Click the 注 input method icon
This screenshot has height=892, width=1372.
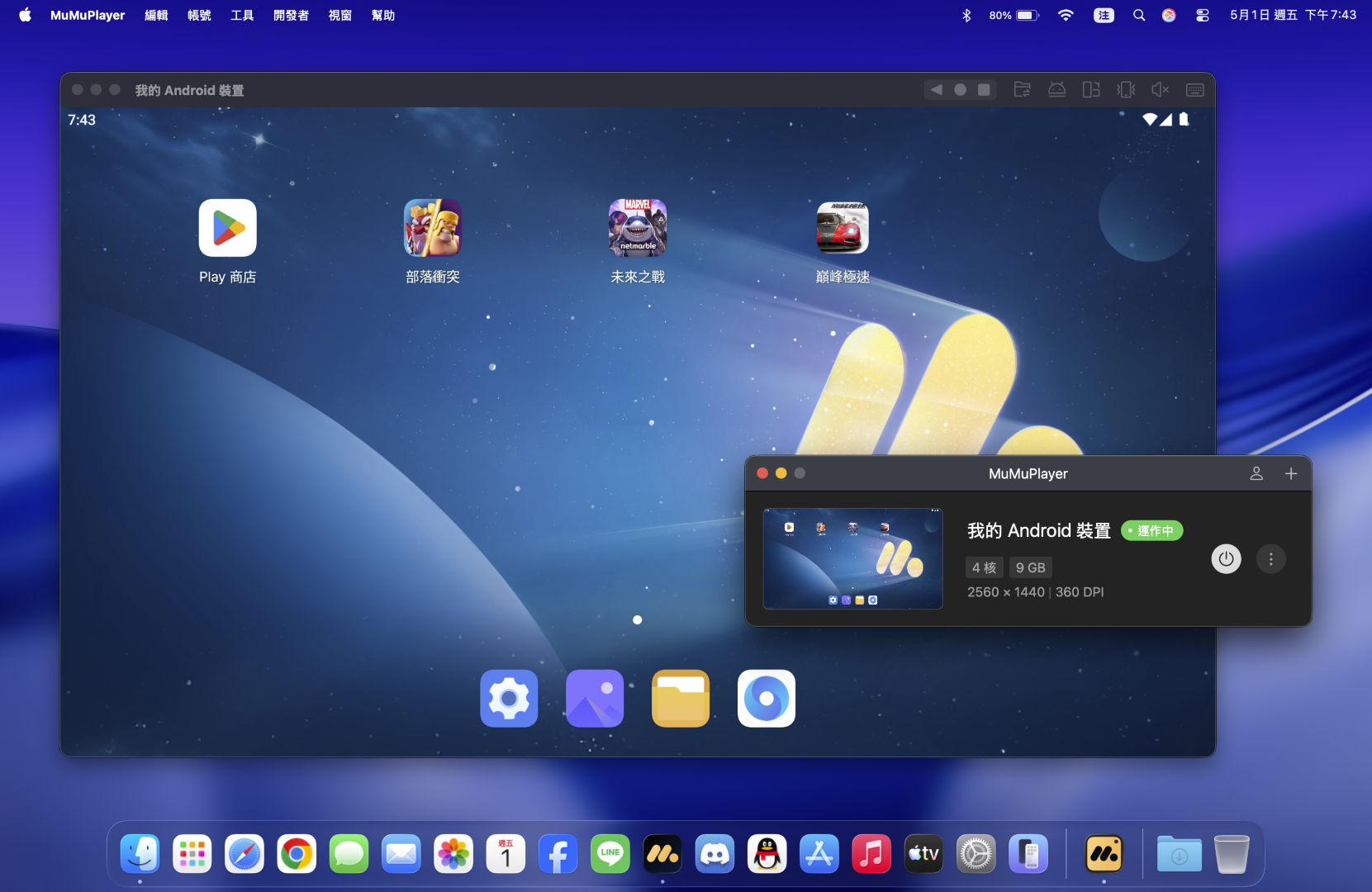click(x=1104, y=15)
